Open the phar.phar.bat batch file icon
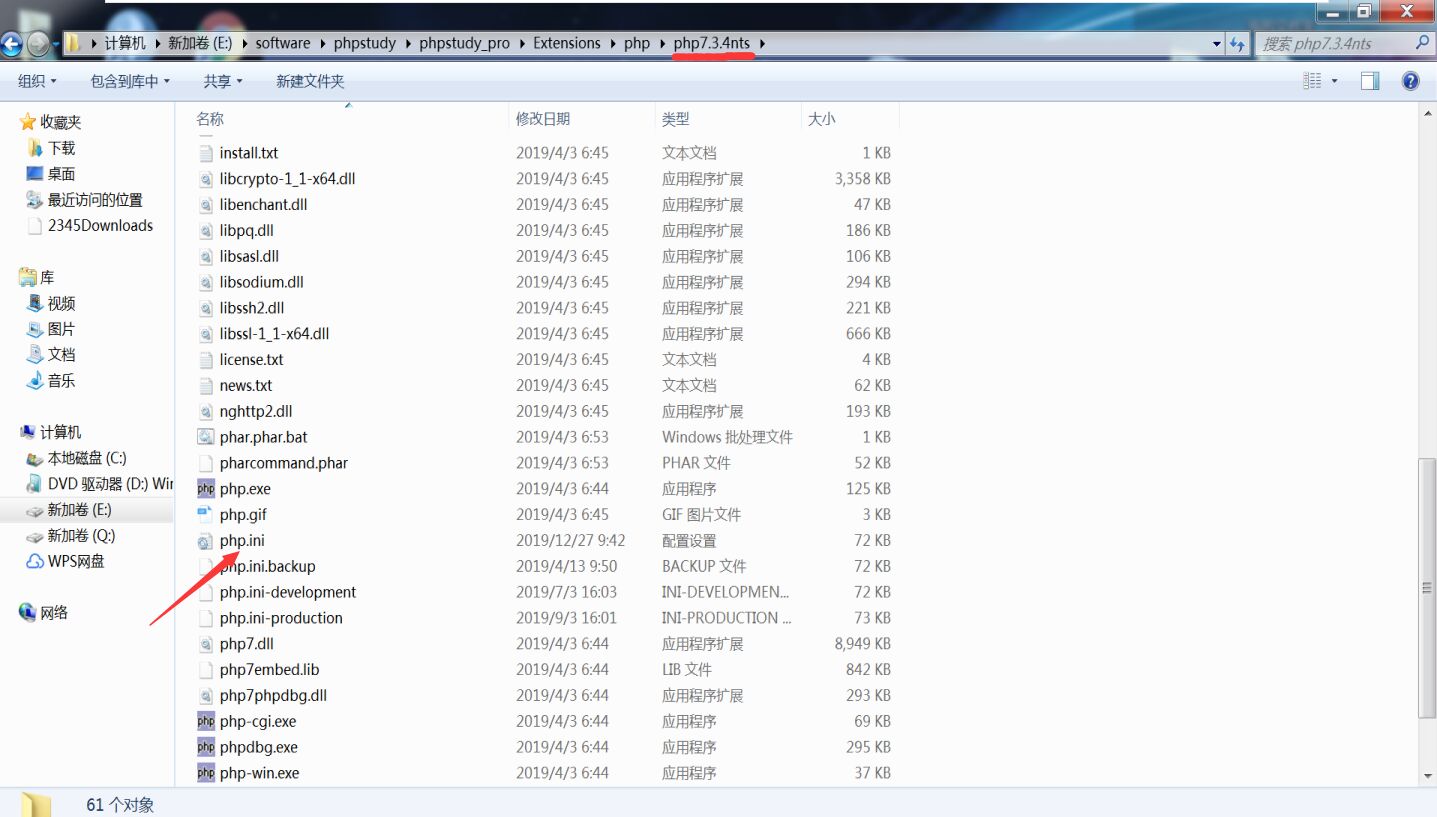This screenshot has width=1437, height=817. tap(206, 437)
